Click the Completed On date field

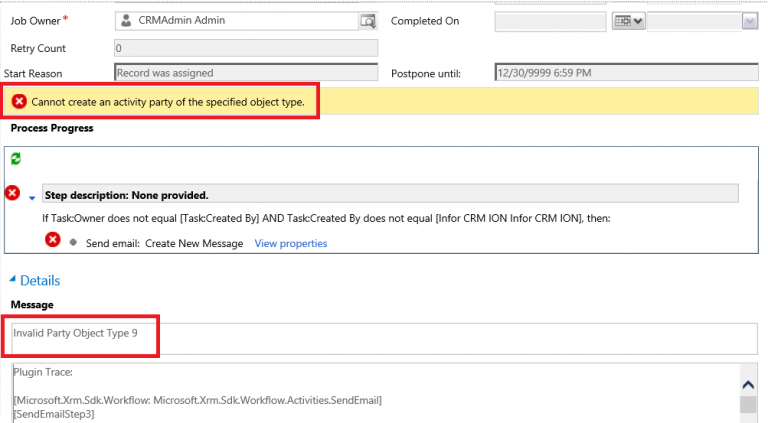coord(550,22)
